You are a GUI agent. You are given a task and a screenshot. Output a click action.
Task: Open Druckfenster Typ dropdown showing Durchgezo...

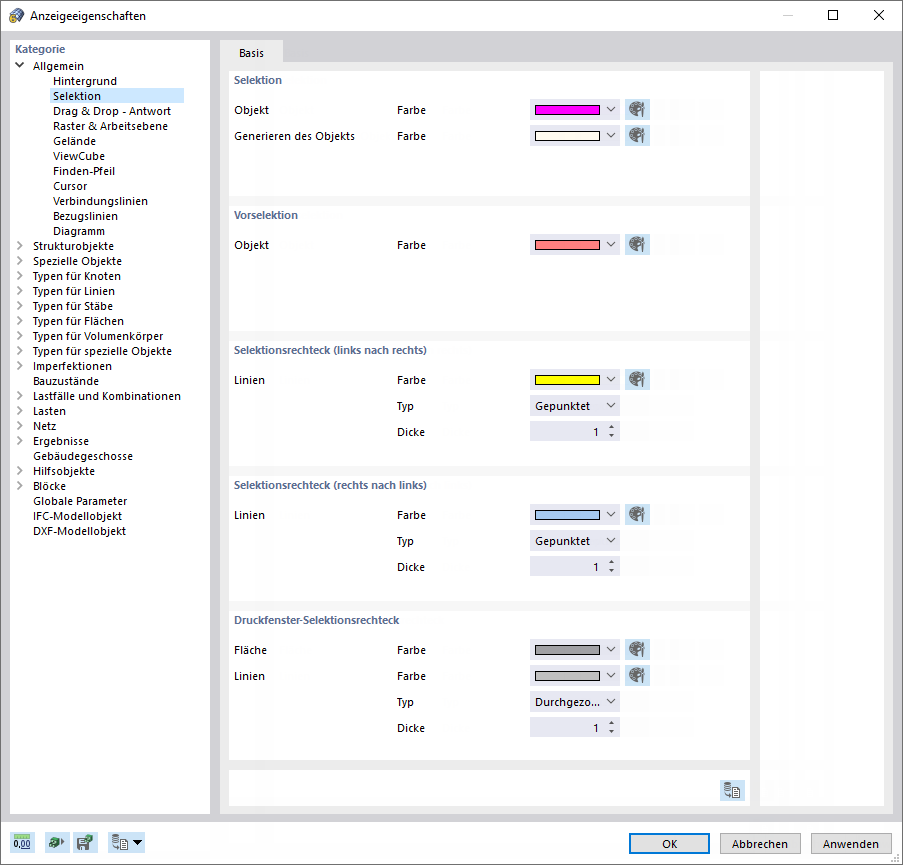coord(575,701)
